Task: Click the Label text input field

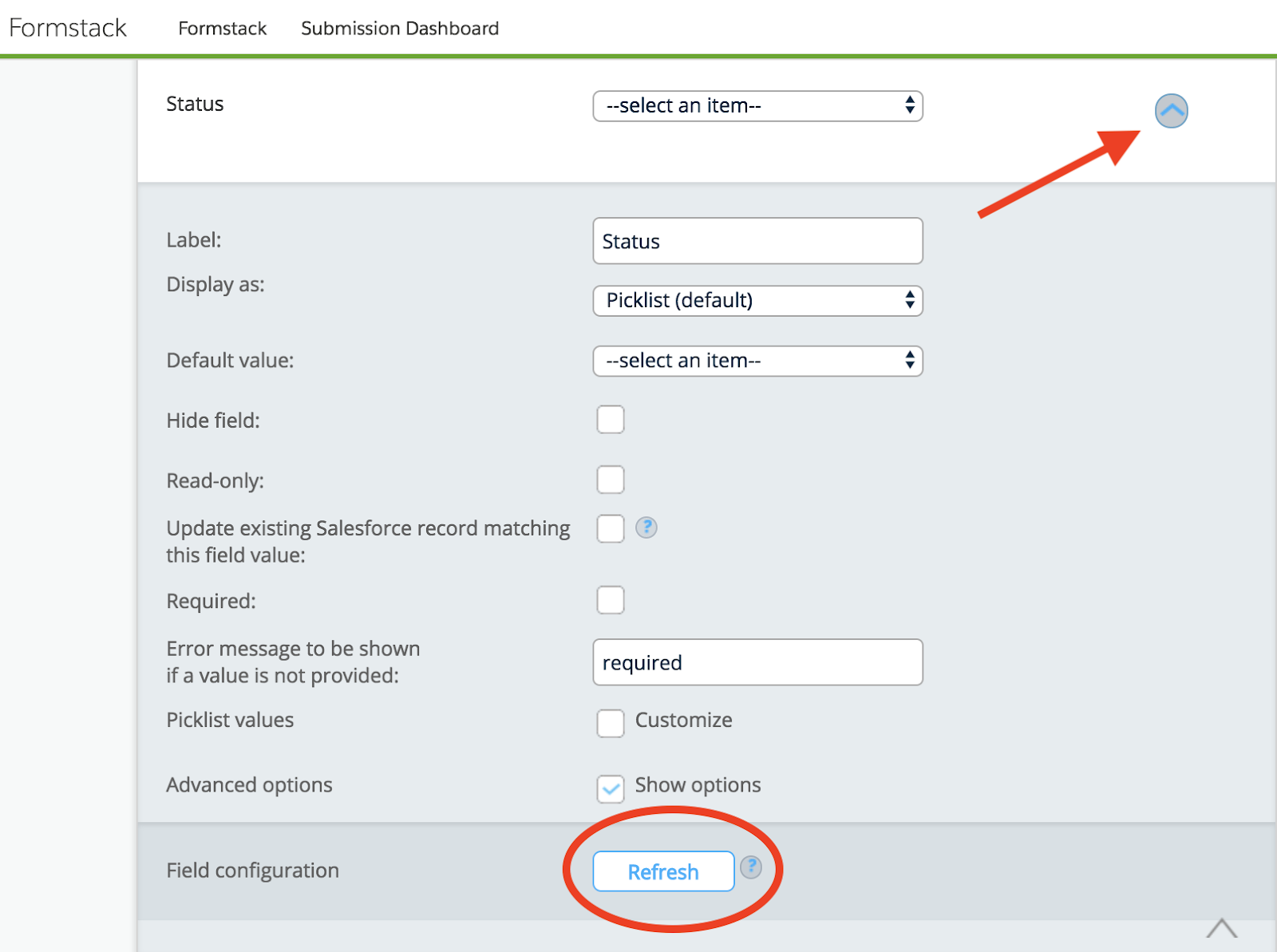Action: coord(757,241)
